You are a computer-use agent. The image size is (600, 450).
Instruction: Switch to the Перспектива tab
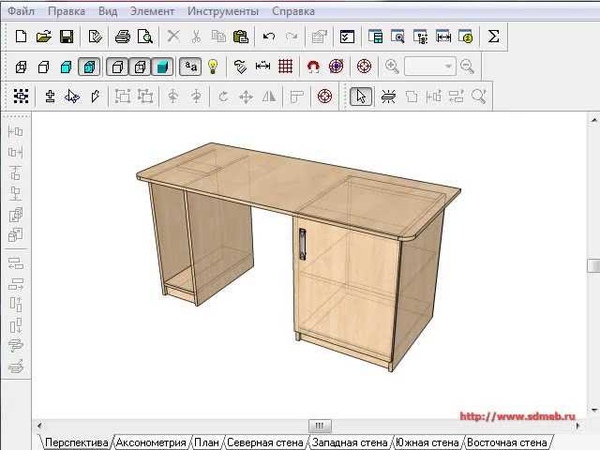point(76,442)
